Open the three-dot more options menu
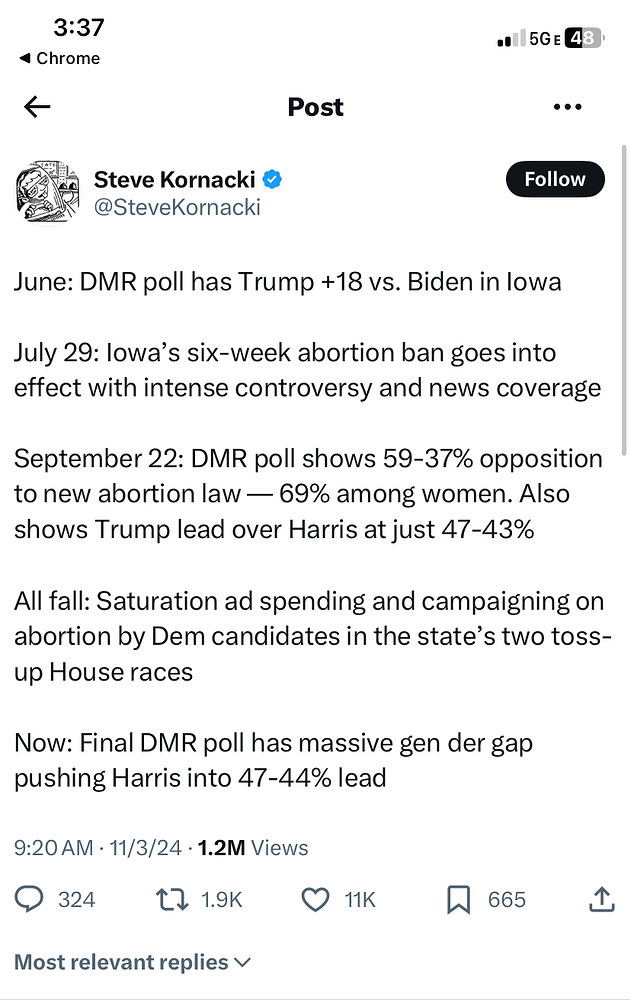The height and width of the screenshot is (1000, 630). point(568,107)
